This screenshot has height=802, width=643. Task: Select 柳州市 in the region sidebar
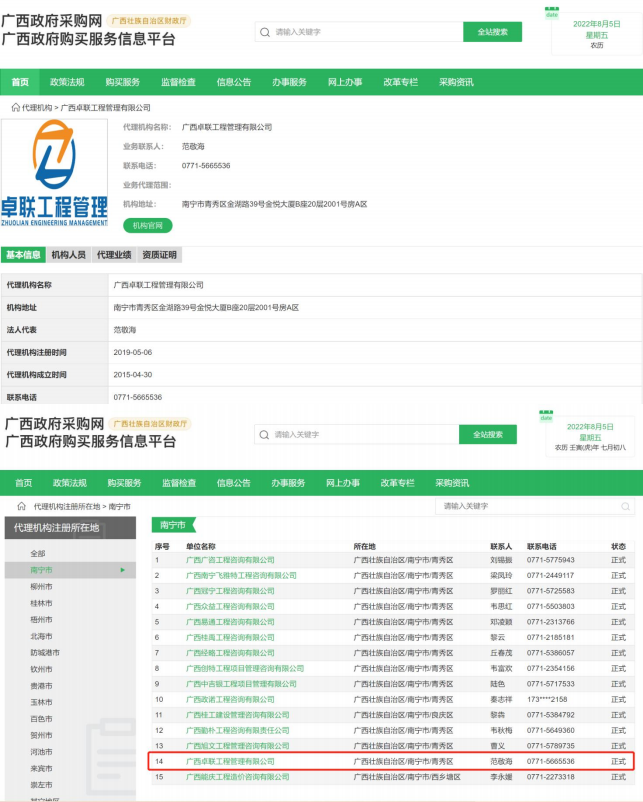click(41, 587)
